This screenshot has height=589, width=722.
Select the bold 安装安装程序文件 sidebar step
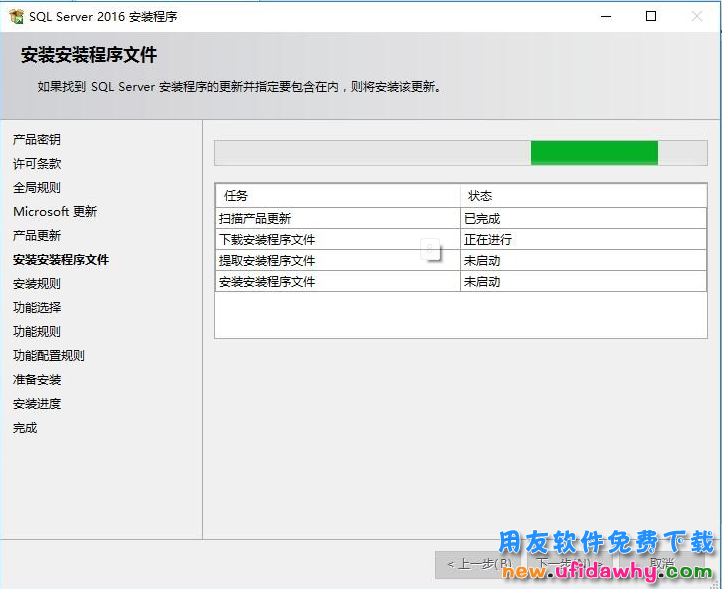(x=61, y=260)
